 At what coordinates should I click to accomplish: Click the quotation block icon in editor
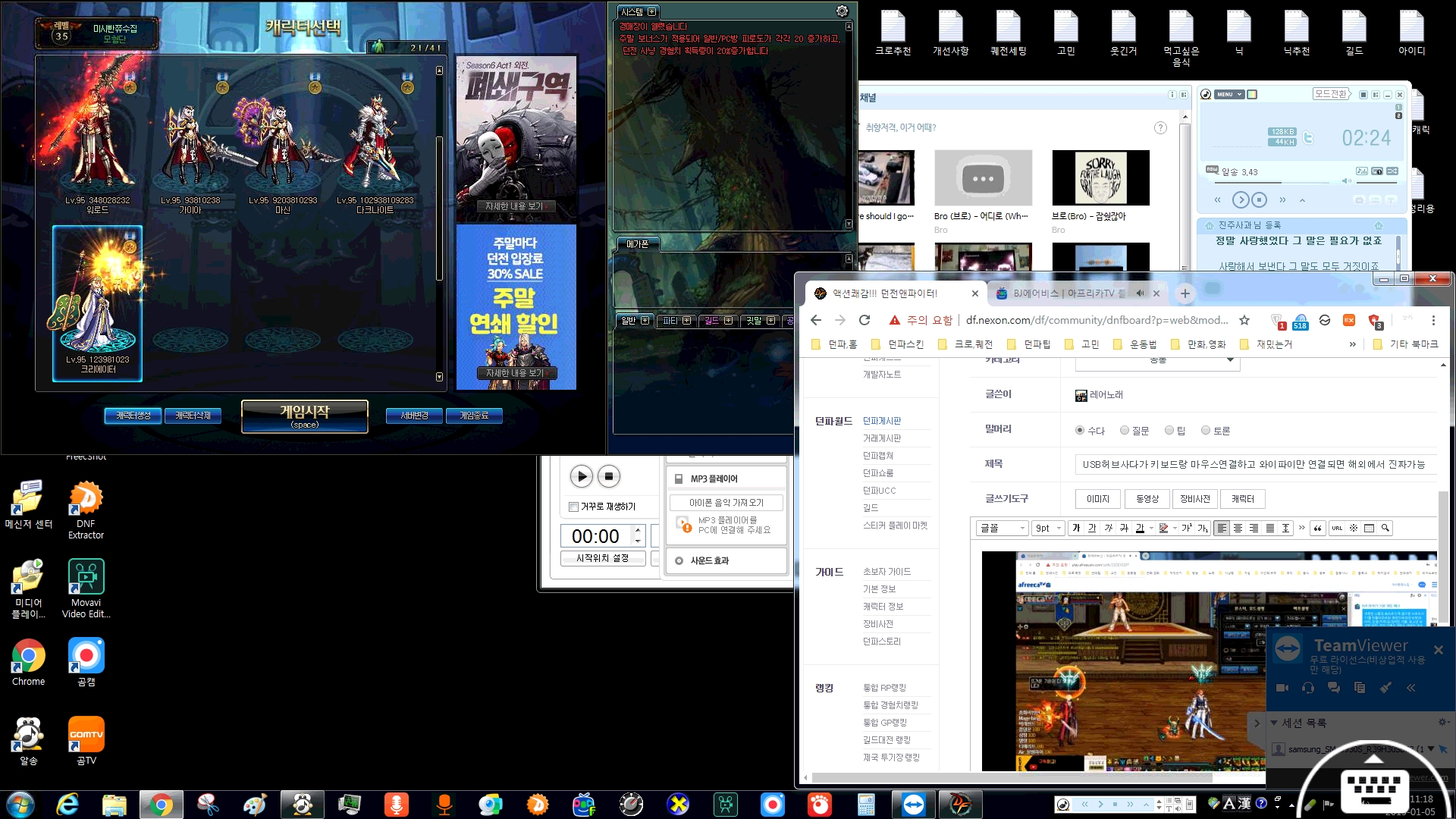click(x=1318, y=529)
